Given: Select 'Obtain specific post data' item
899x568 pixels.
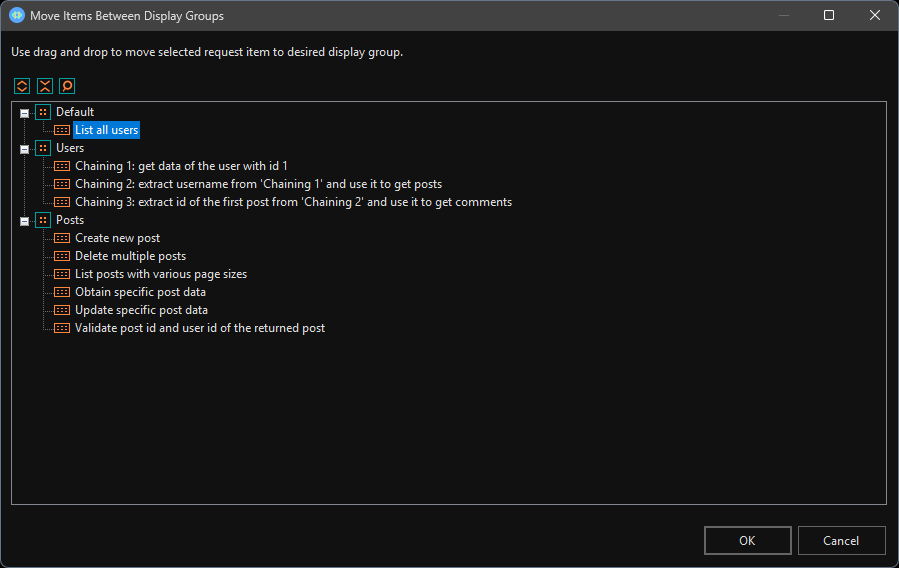Looking at the screenshot, I should (140, 292).
